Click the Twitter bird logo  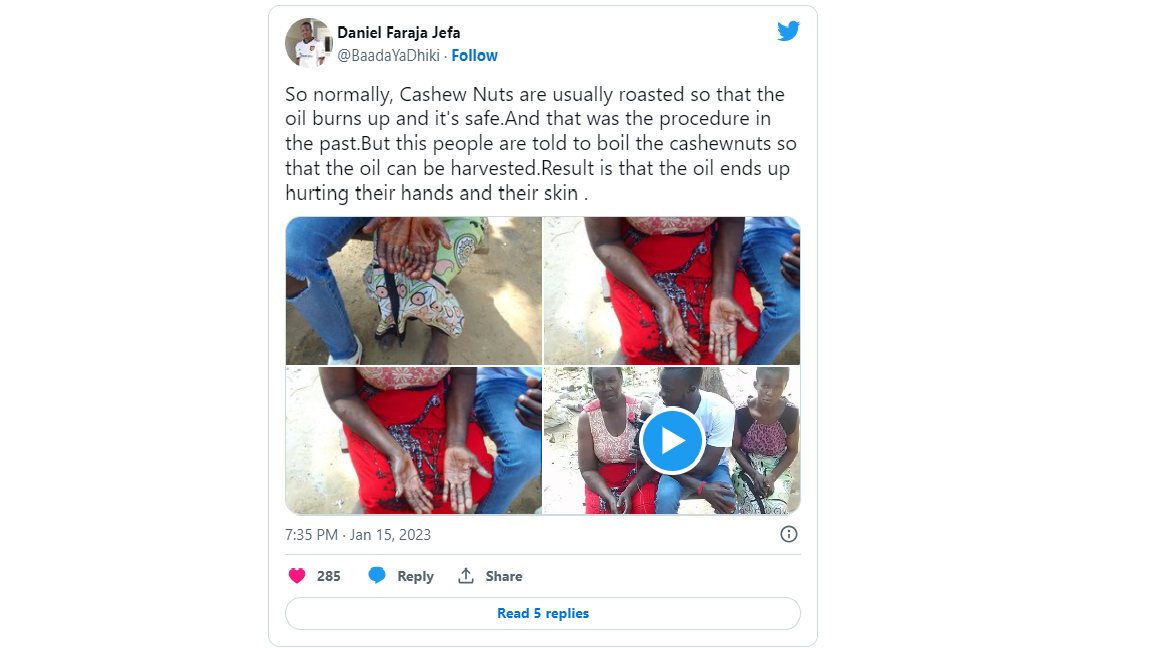[x=788, y=31]
